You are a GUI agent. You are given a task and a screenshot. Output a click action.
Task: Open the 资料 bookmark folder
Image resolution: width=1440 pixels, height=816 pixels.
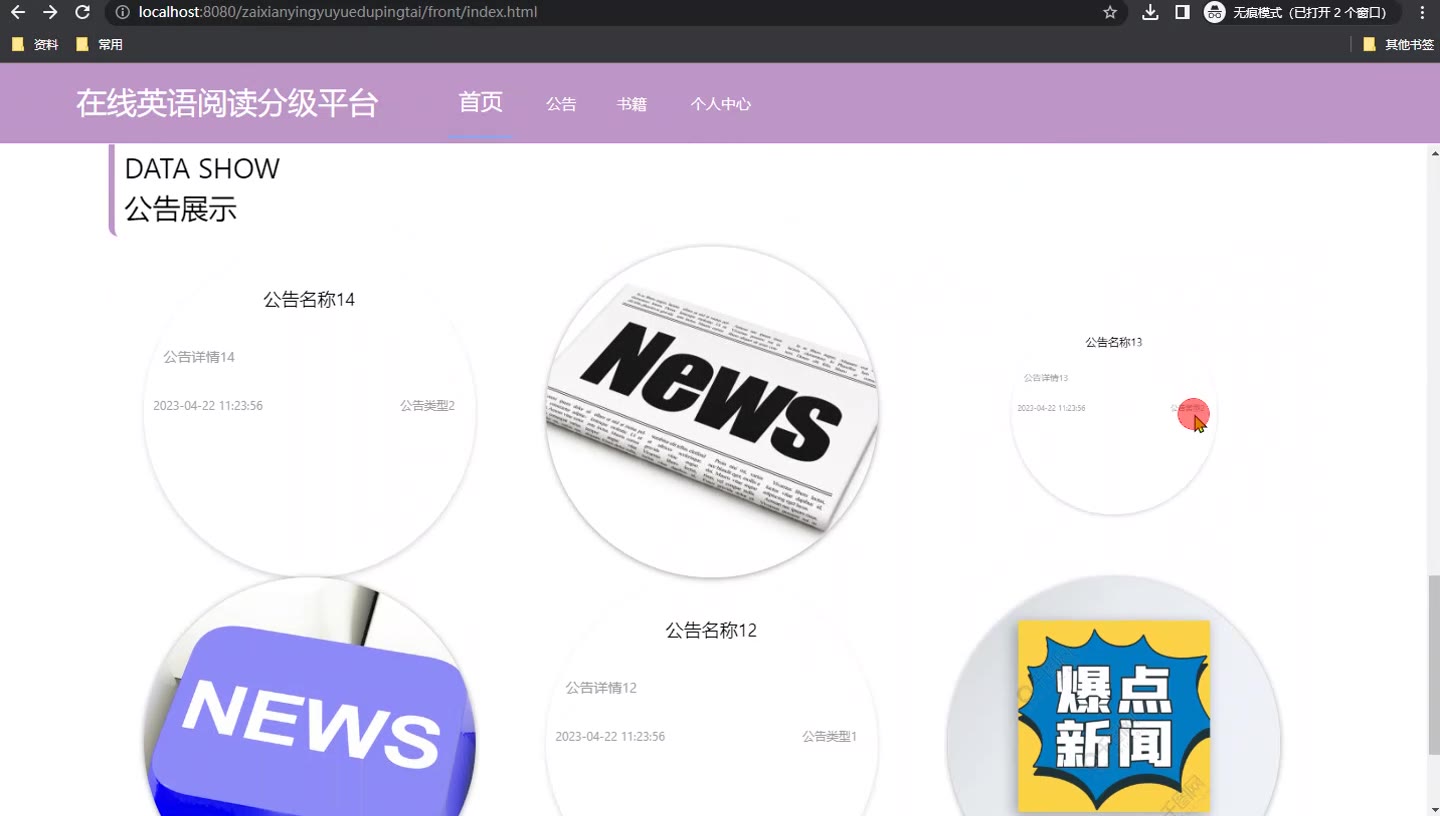(35, 44)
